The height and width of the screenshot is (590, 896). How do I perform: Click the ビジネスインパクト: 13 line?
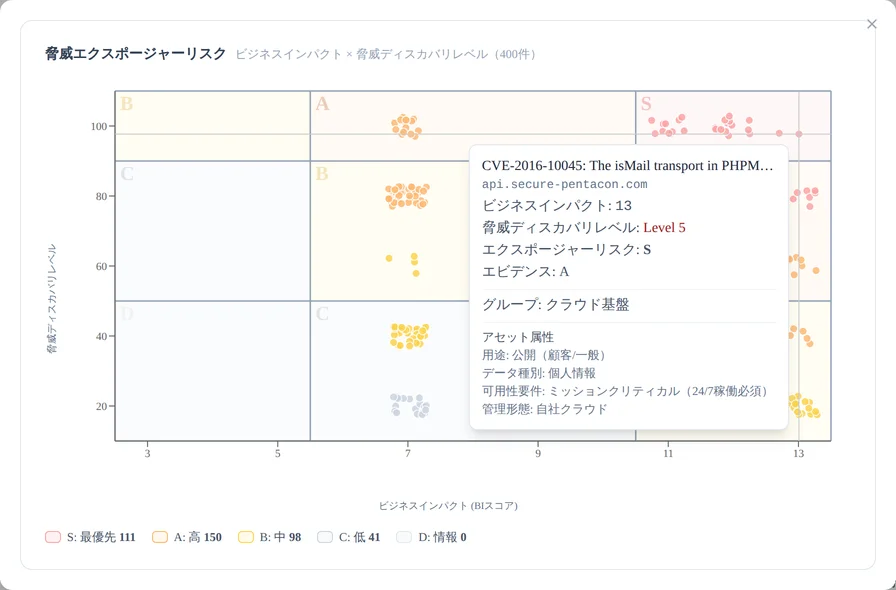click(x=557, y=206)
